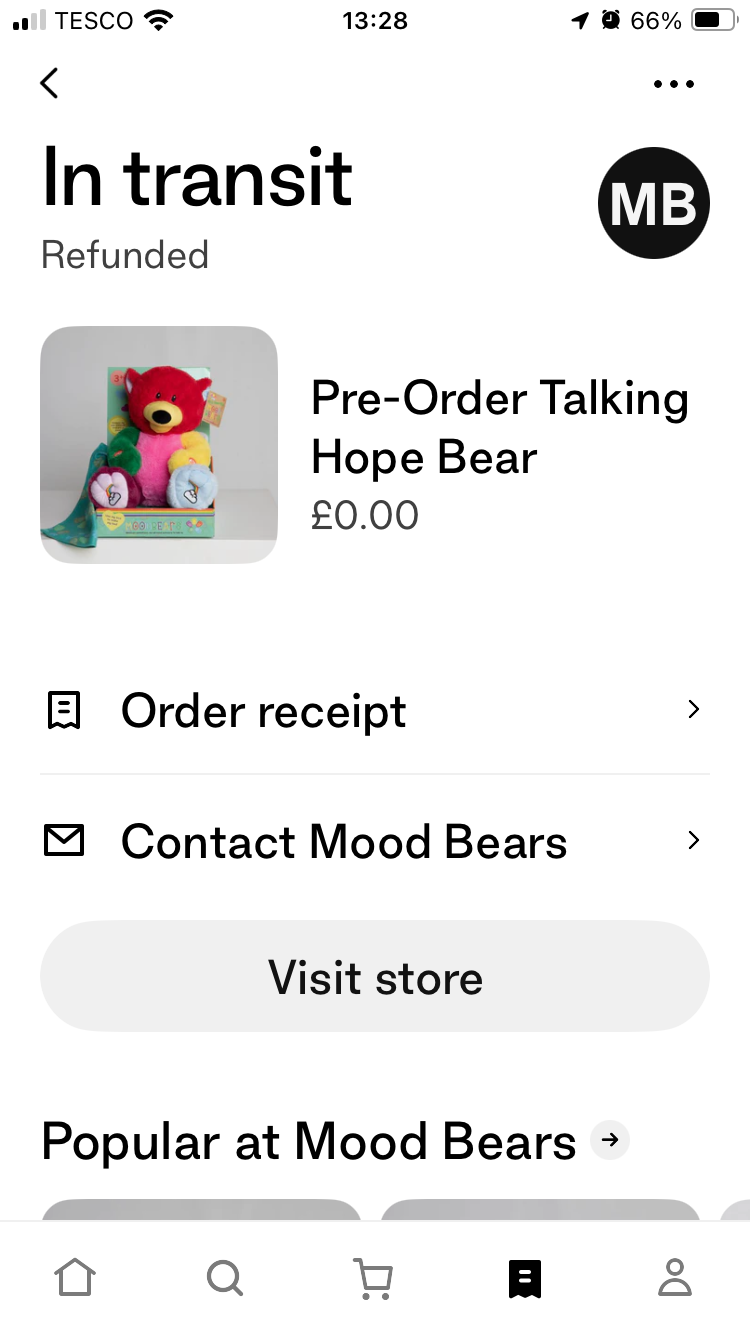The height and width of the screenshot is (1334, 750).
Task: Expand Order receipt with its chevron
Action: pos(694,710)
